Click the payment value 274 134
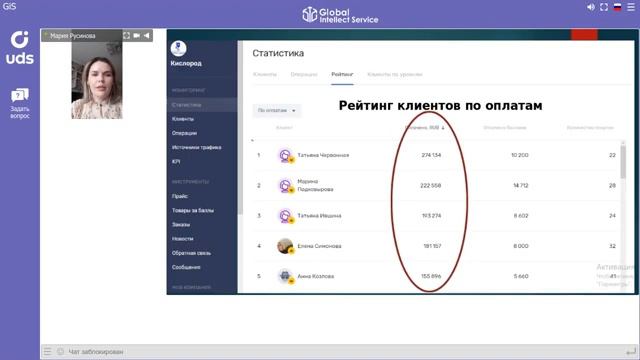The width and height of the screenshot is (640, 360). pos(431,155)
